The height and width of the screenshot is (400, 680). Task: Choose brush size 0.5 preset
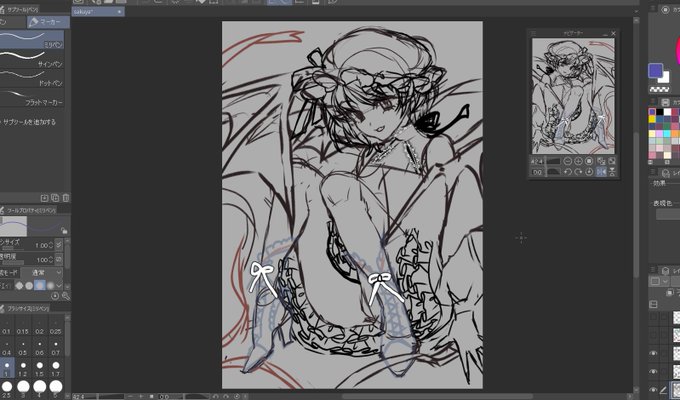23,348
